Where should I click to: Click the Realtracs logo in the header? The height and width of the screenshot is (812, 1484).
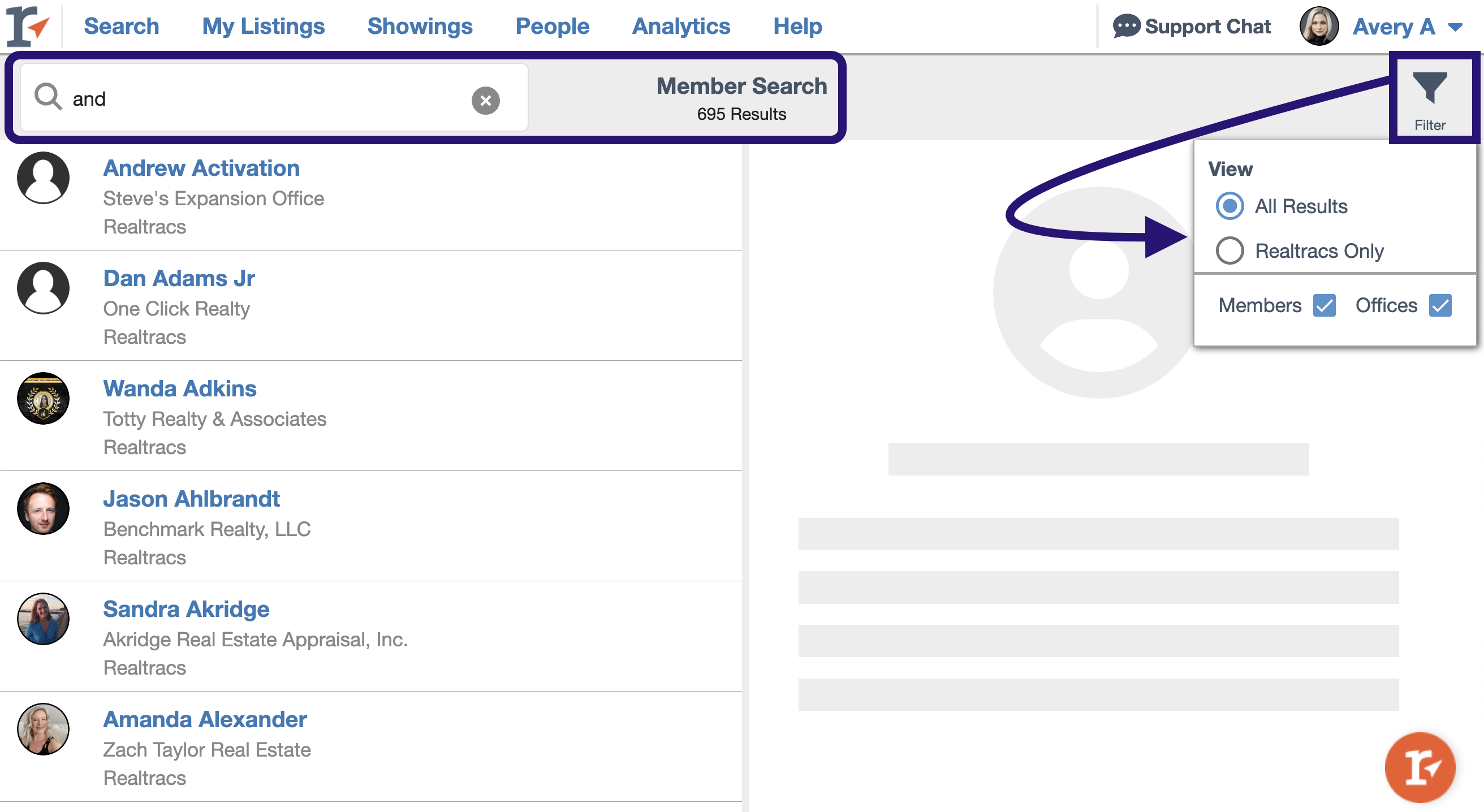tap(28, 26)
